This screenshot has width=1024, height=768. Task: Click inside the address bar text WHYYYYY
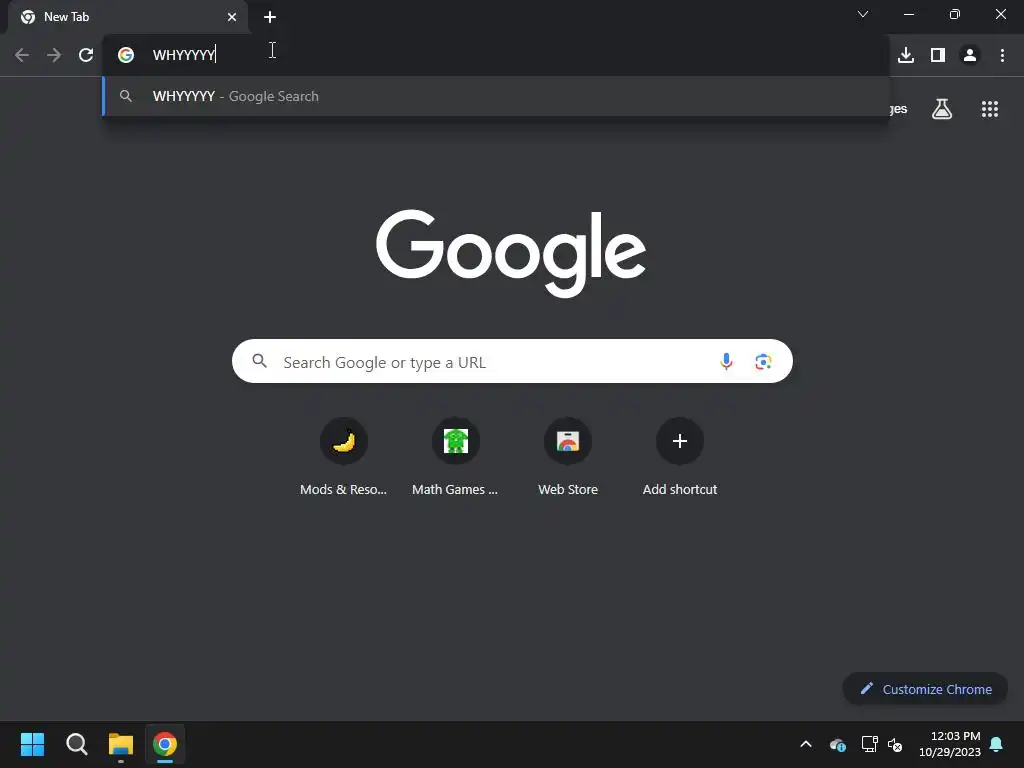(x=184, y=55)
